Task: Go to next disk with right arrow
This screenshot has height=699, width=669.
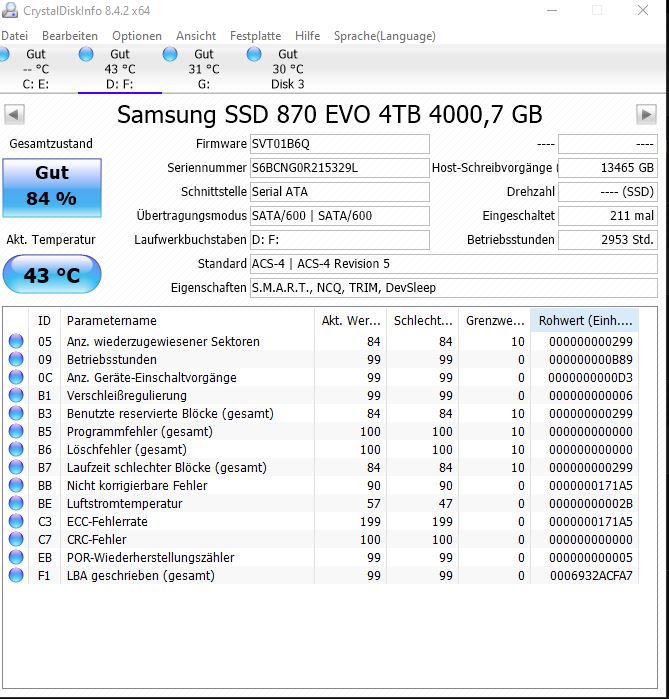Action: [646, 115]
